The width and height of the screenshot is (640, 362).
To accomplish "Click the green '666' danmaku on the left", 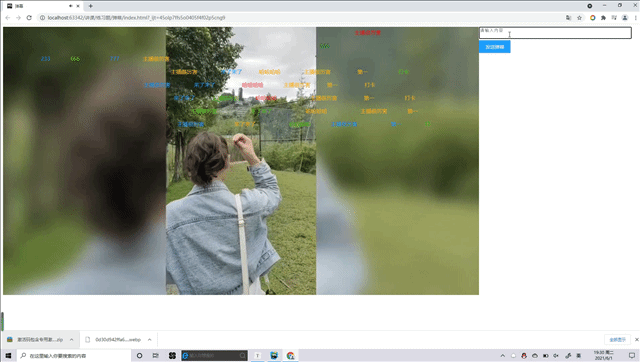I will (x=75, y=59).
